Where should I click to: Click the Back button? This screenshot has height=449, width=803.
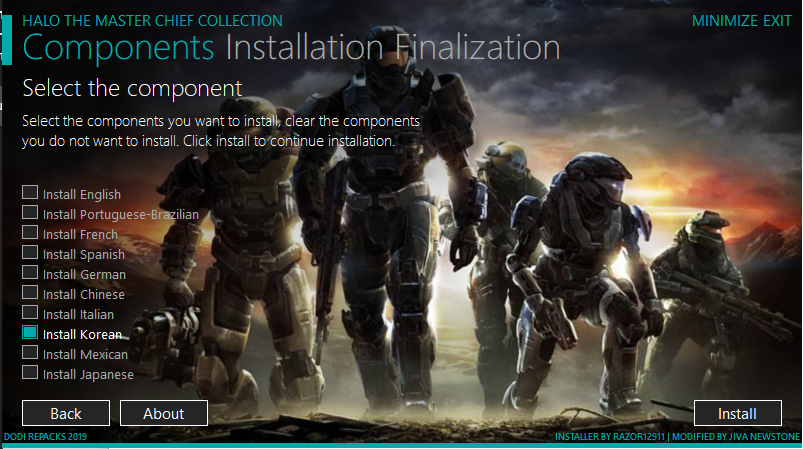pyautogui.click(x=66, y=413)
